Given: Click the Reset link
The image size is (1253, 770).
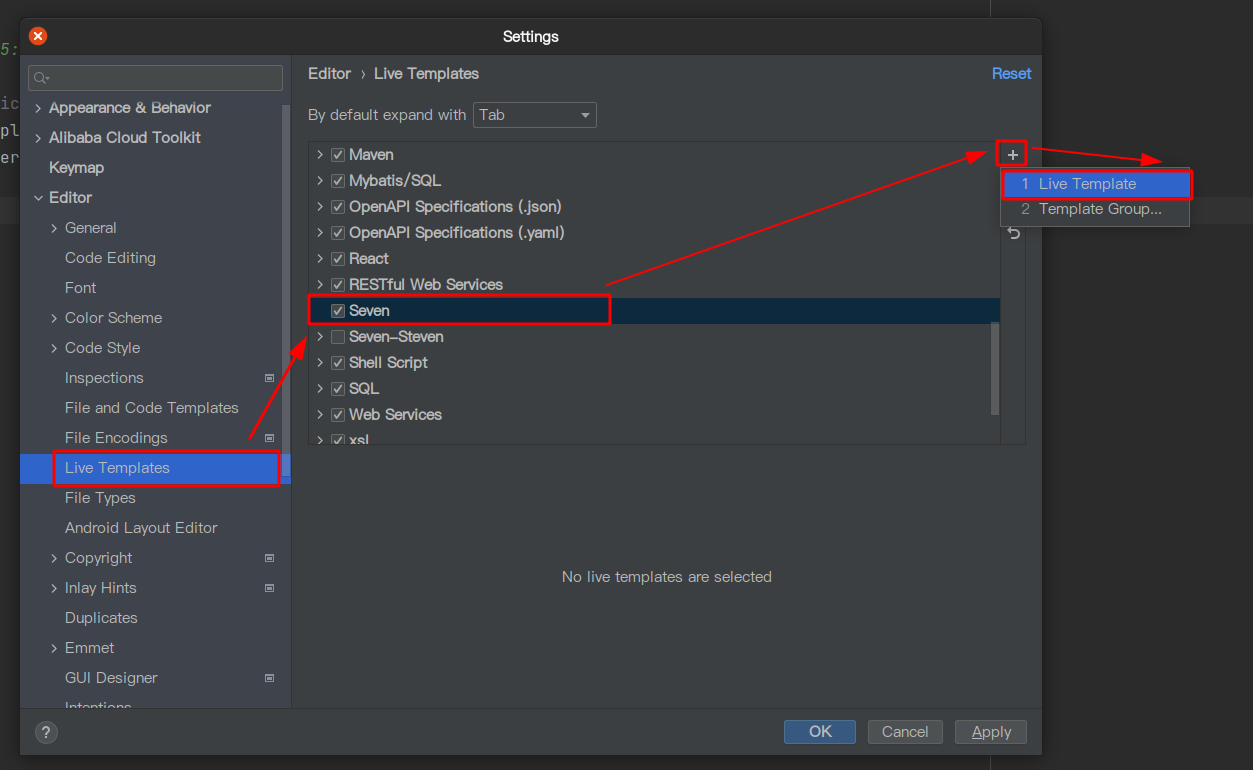Looking at the screenshot, I should pos(1011,74).
